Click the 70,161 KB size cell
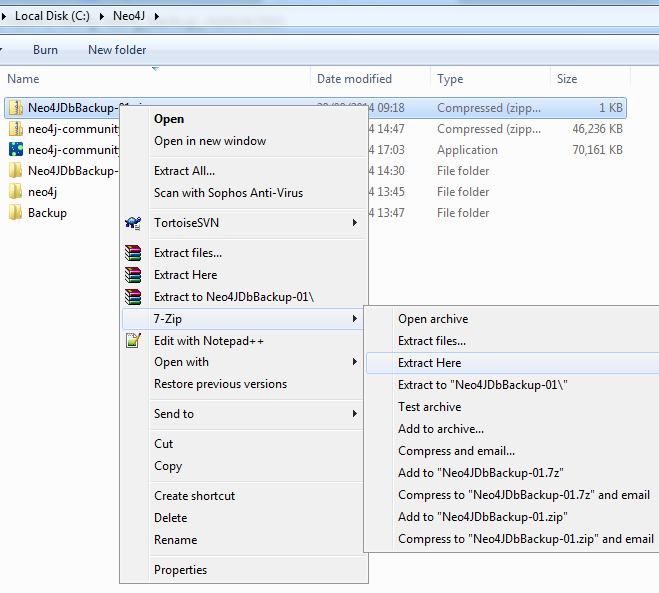This screenshot has height=593, width=659. [597, 150]
